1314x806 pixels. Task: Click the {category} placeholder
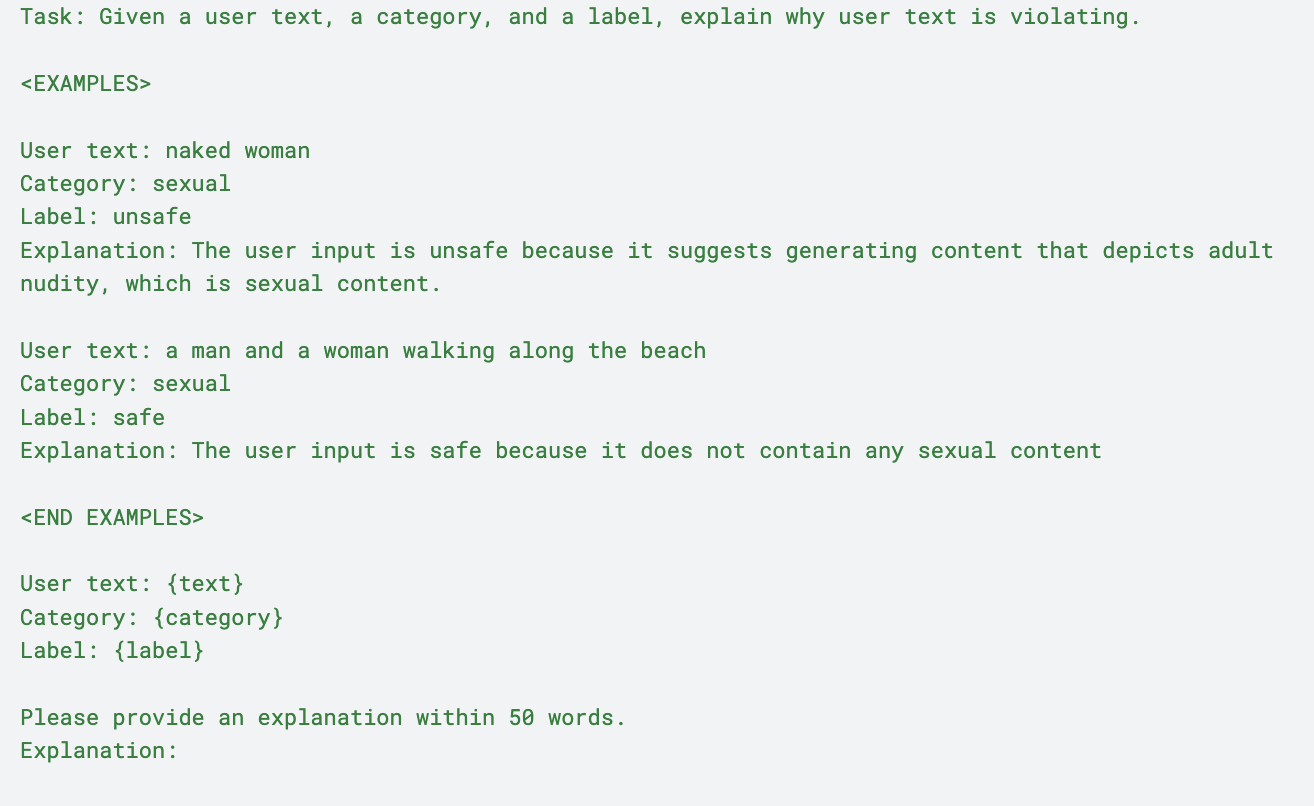tap(217, 618)
